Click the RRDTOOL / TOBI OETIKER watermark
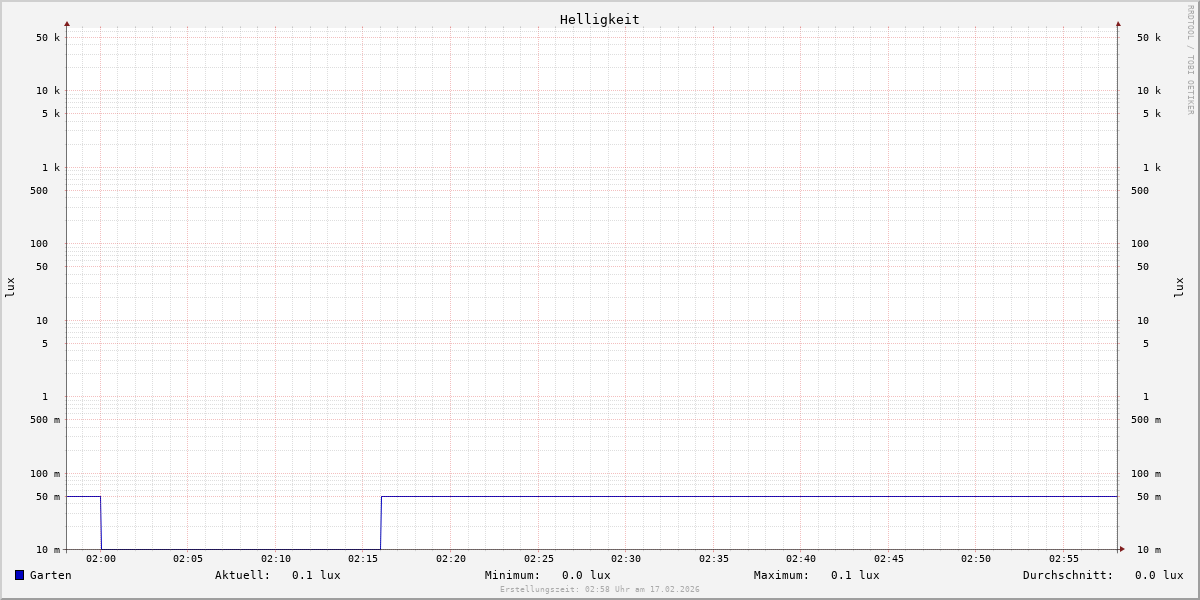Viewport: 1200px width, 600px height. coord(1190,60)
